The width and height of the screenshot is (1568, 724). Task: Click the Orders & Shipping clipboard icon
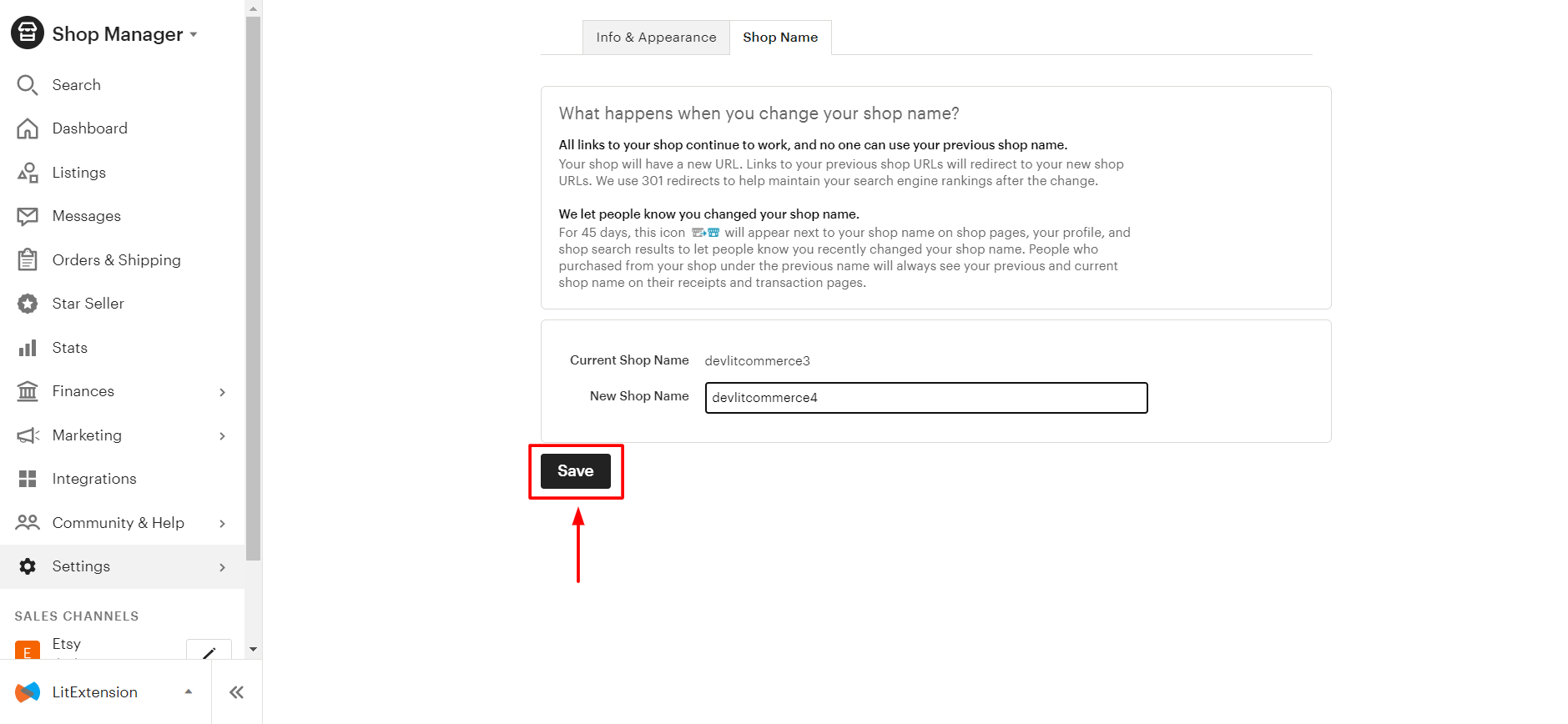point(28,259)
